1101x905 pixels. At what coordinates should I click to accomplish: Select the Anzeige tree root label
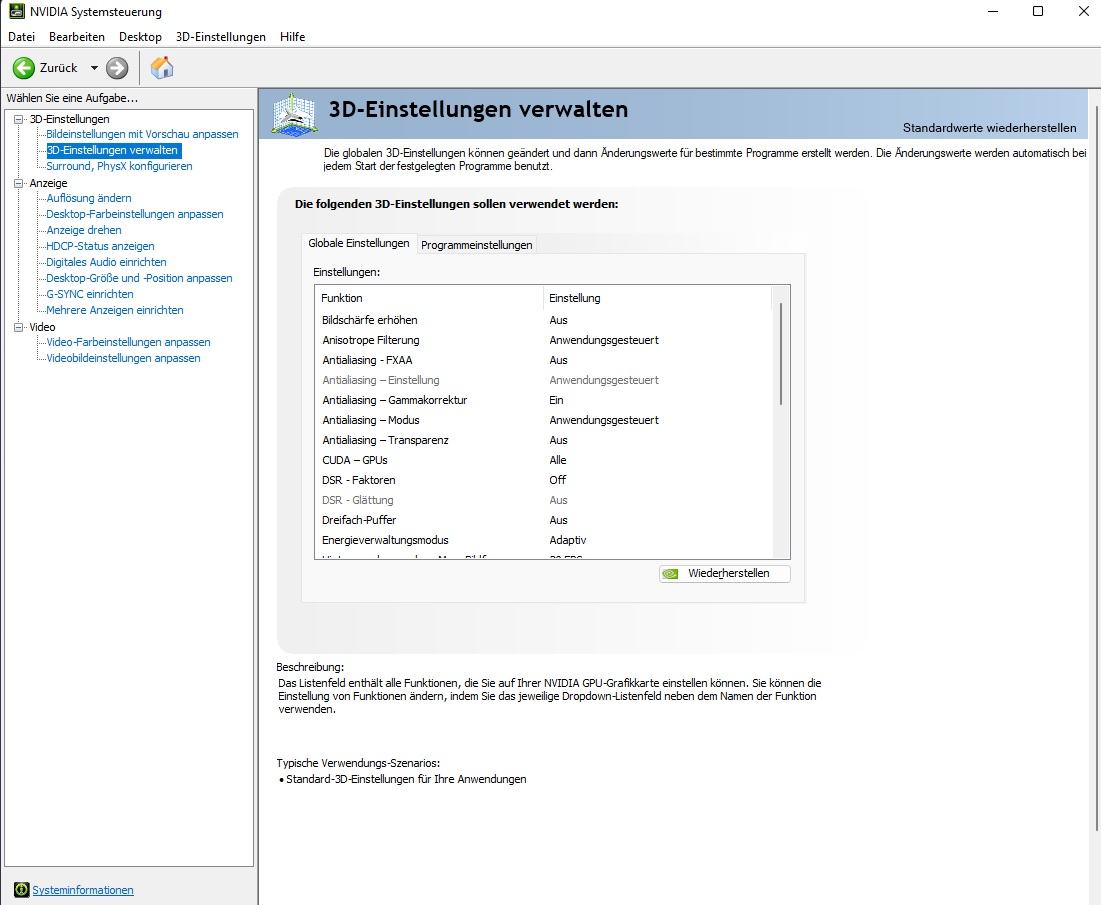[x=48, y=183]
